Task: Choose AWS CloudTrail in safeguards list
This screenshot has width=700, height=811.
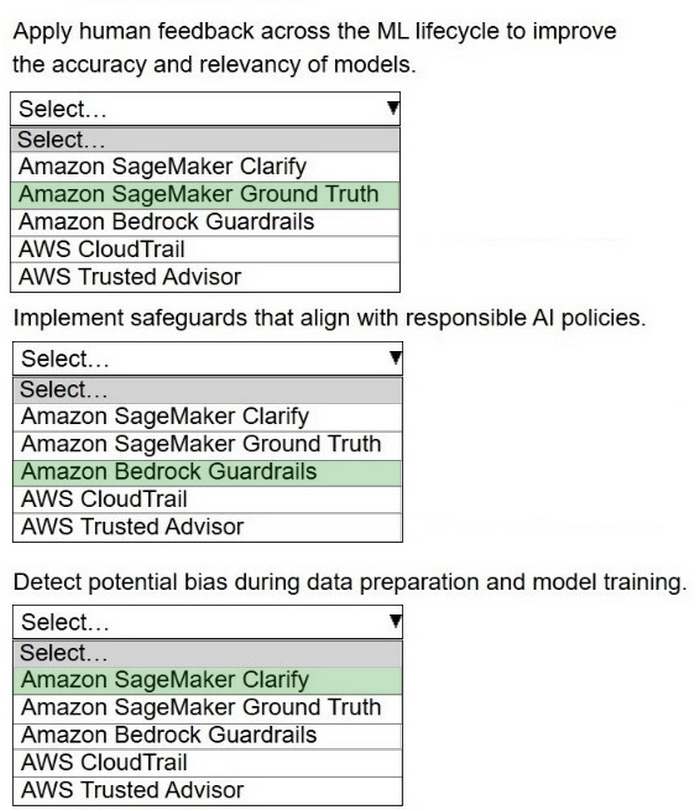Action: point(104,498)
